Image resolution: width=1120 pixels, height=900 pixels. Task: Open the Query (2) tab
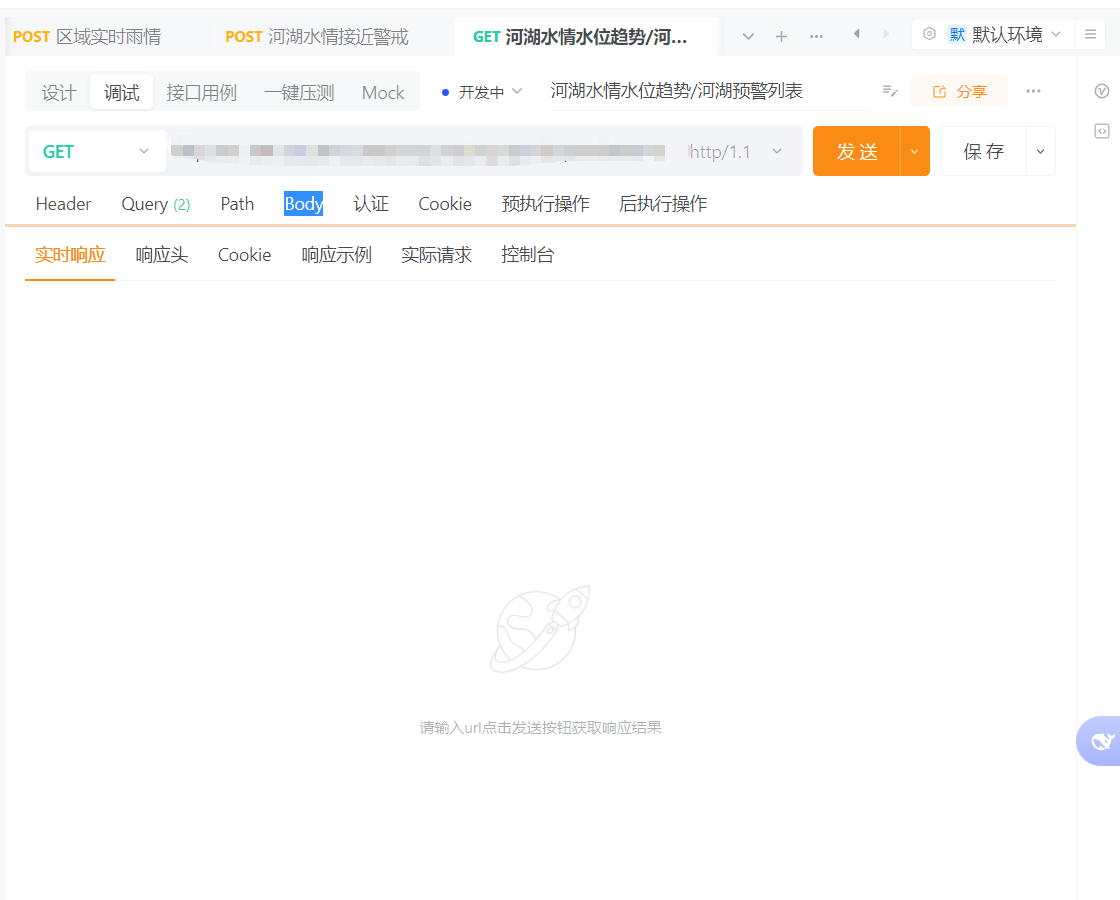tap(156, 204)
